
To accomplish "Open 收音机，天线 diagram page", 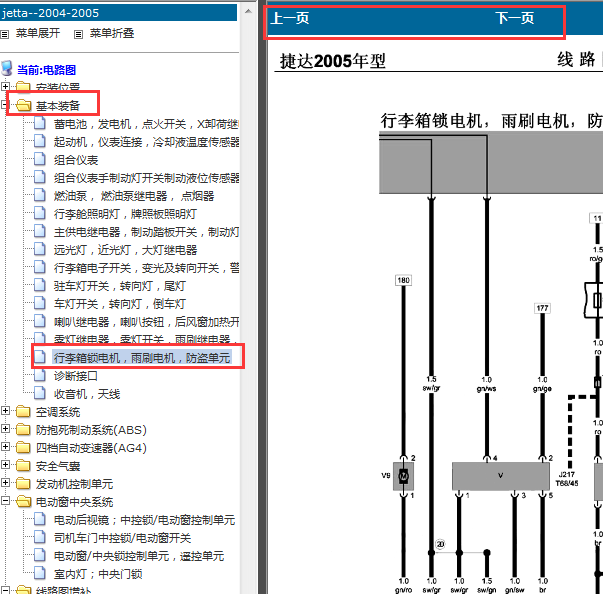I will 87,394.
